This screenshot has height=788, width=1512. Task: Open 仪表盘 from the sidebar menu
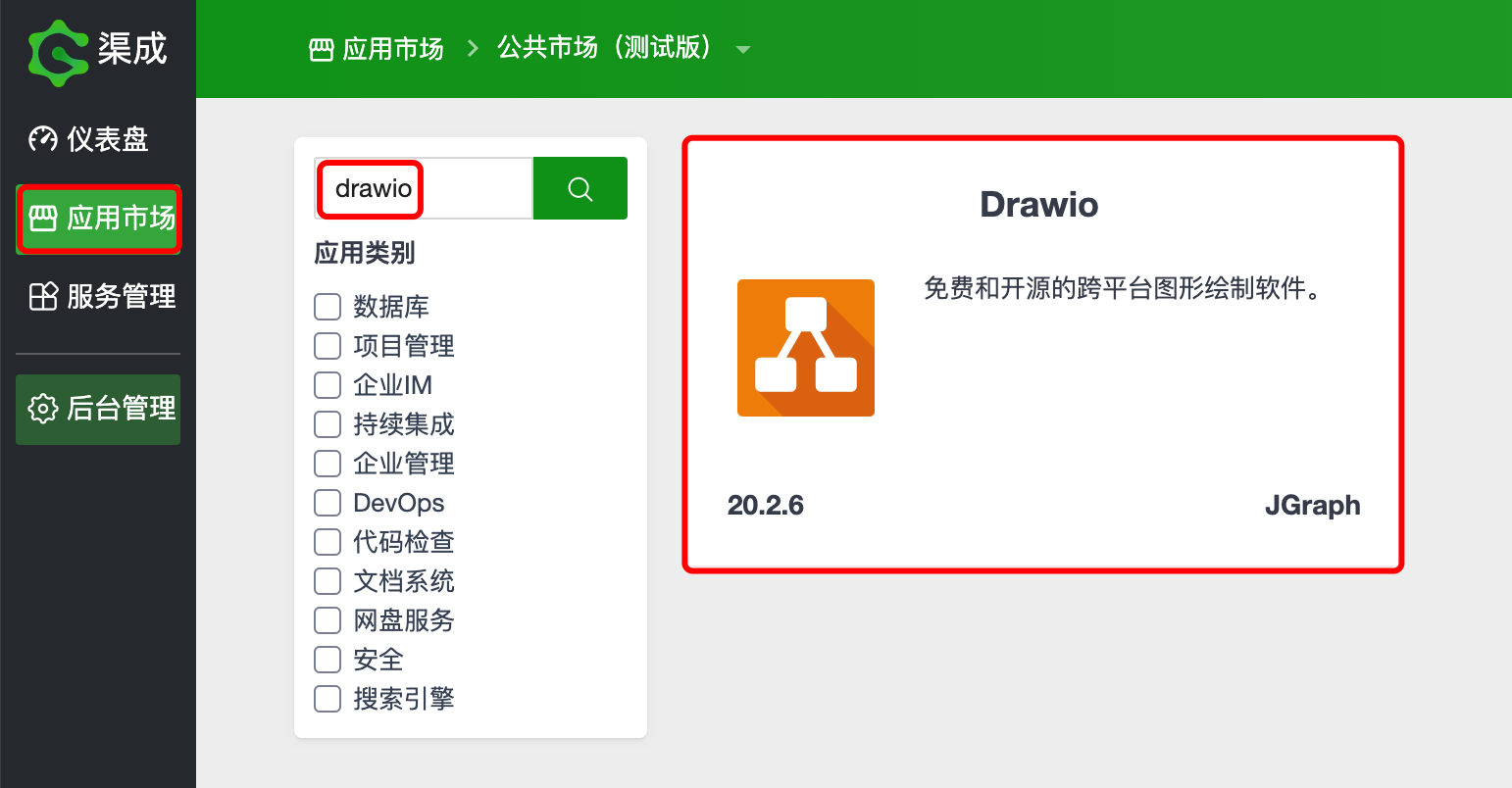pyautogui.click(x=107, y=139)
